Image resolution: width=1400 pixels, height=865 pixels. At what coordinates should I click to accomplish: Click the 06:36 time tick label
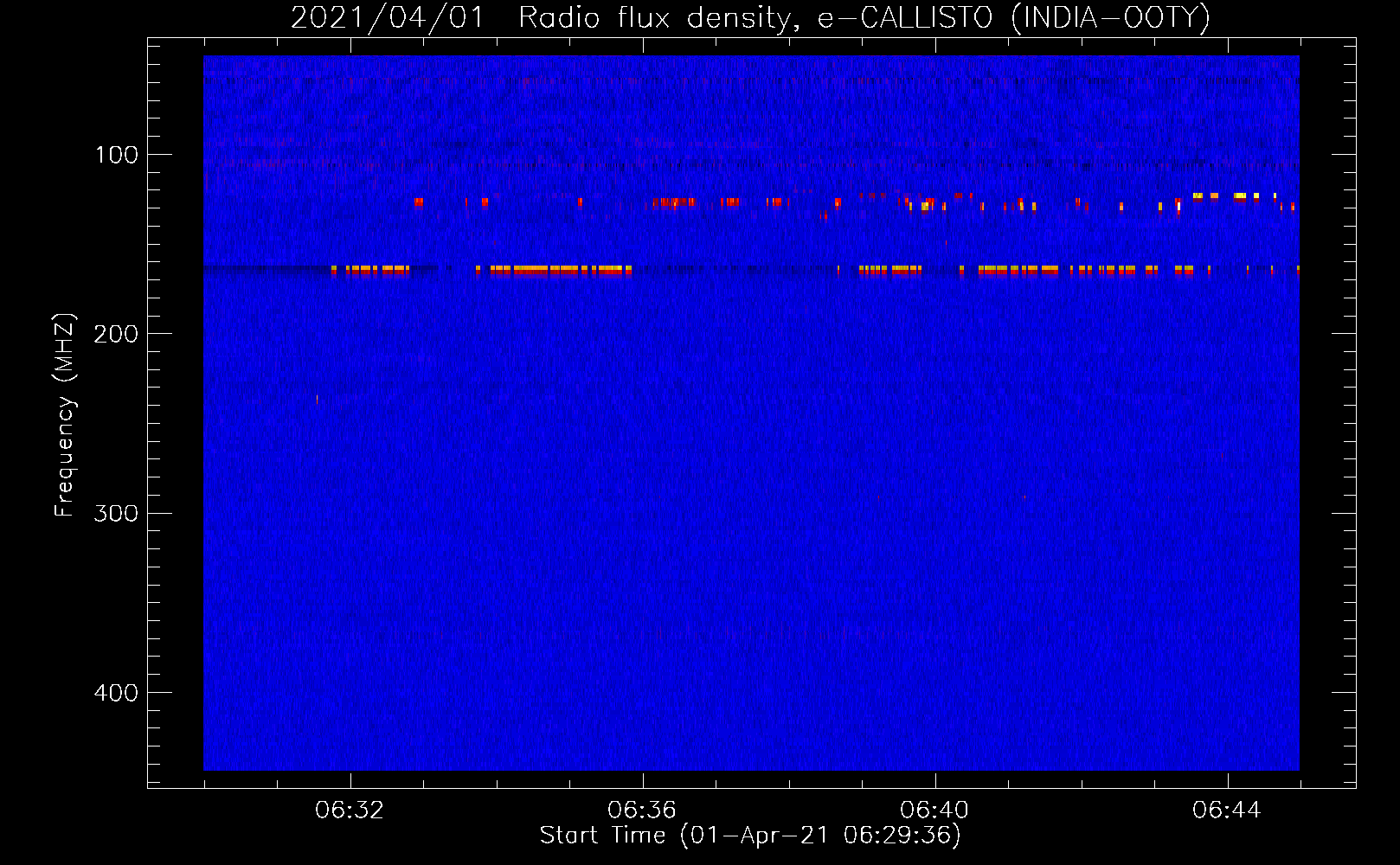coord(642,811)
